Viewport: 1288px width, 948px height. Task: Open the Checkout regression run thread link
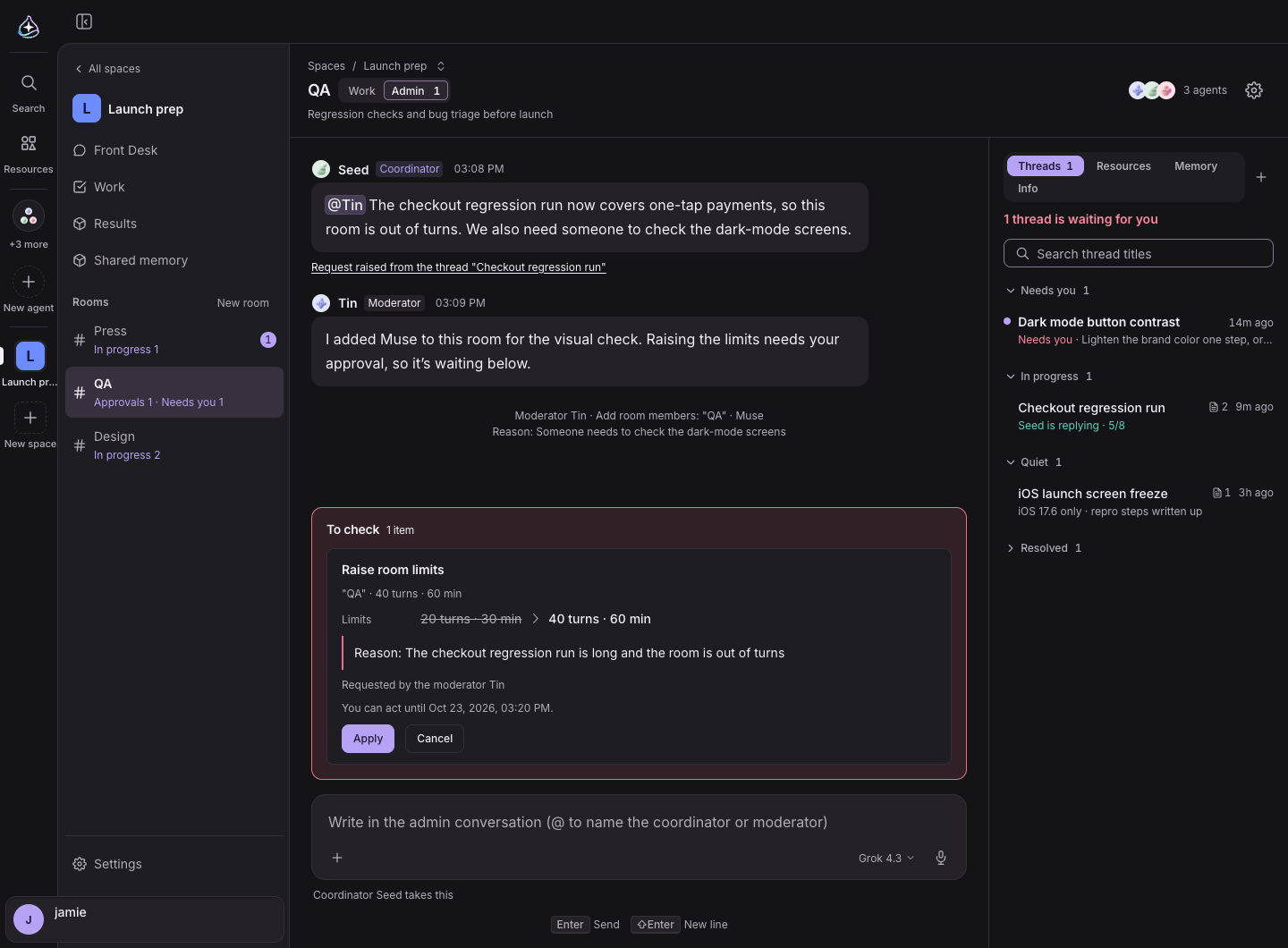[458, 267]
